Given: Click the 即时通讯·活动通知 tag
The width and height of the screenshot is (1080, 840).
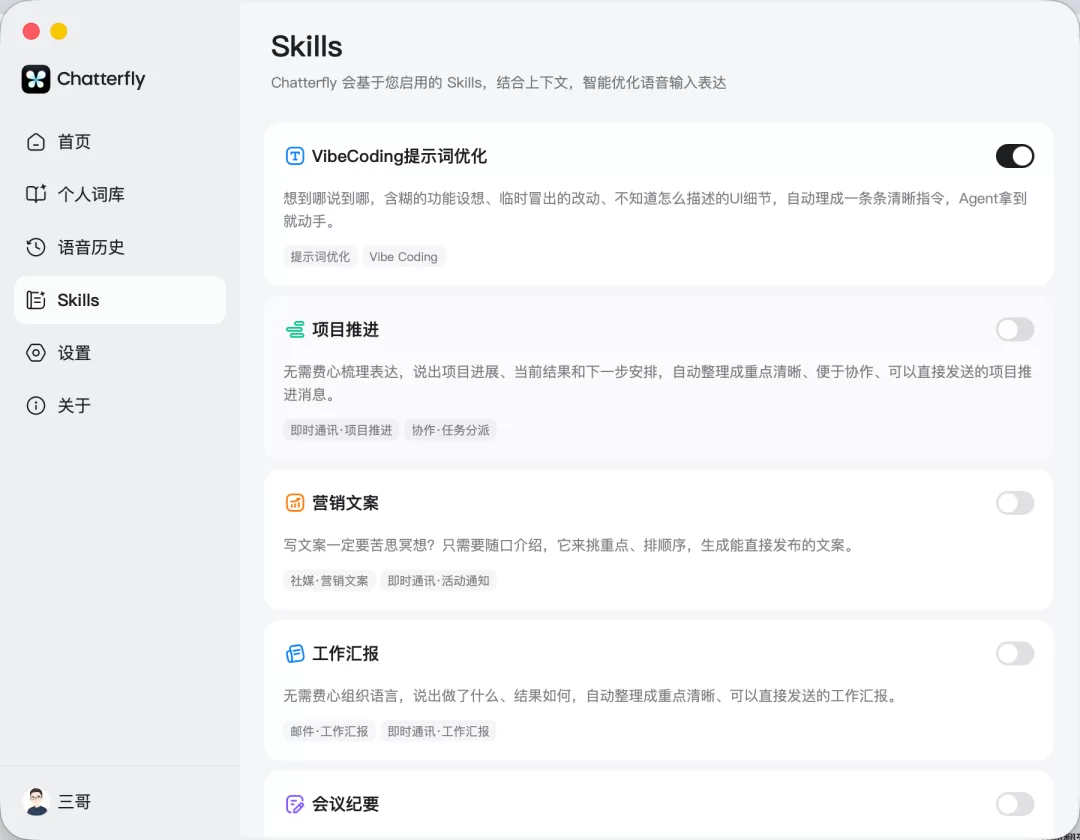Looking at the screenshot, I should (439, 581).
